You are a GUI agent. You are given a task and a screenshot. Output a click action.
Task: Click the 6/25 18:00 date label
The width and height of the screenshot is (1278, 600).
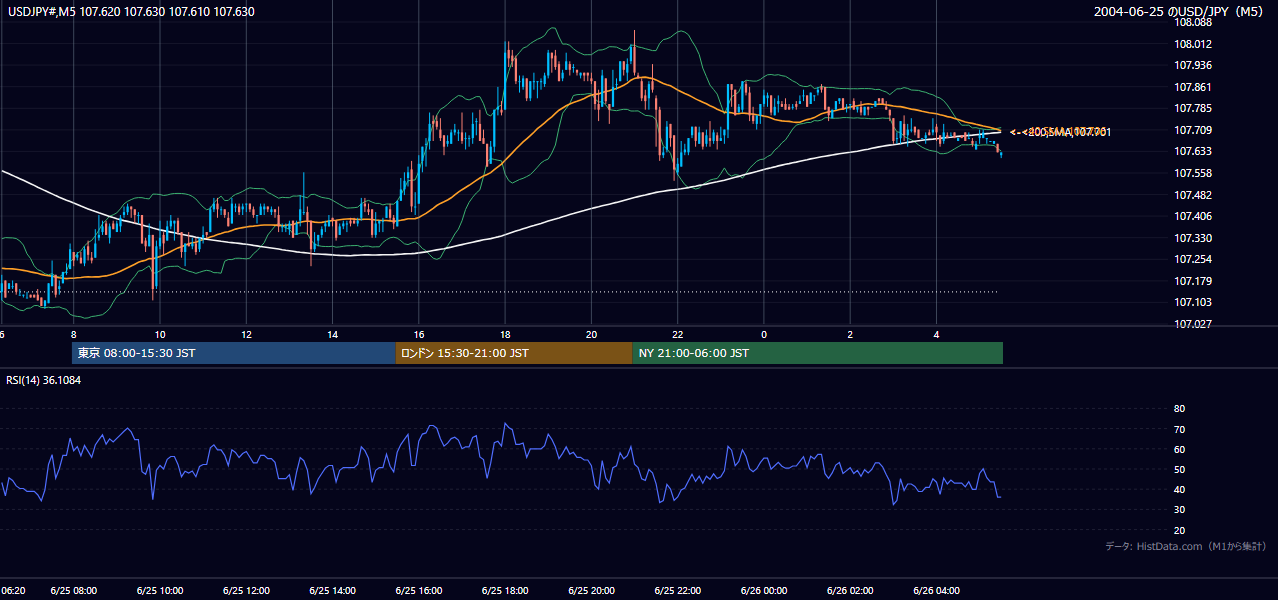(x=506, y=591)
